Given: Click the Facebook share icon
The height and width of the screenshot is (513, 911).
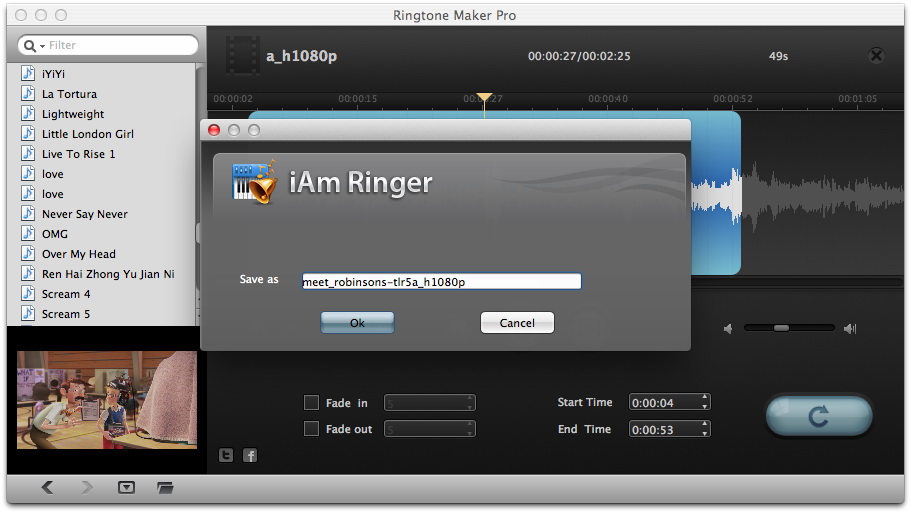Looking at the screenshot, I should [250, 455].
